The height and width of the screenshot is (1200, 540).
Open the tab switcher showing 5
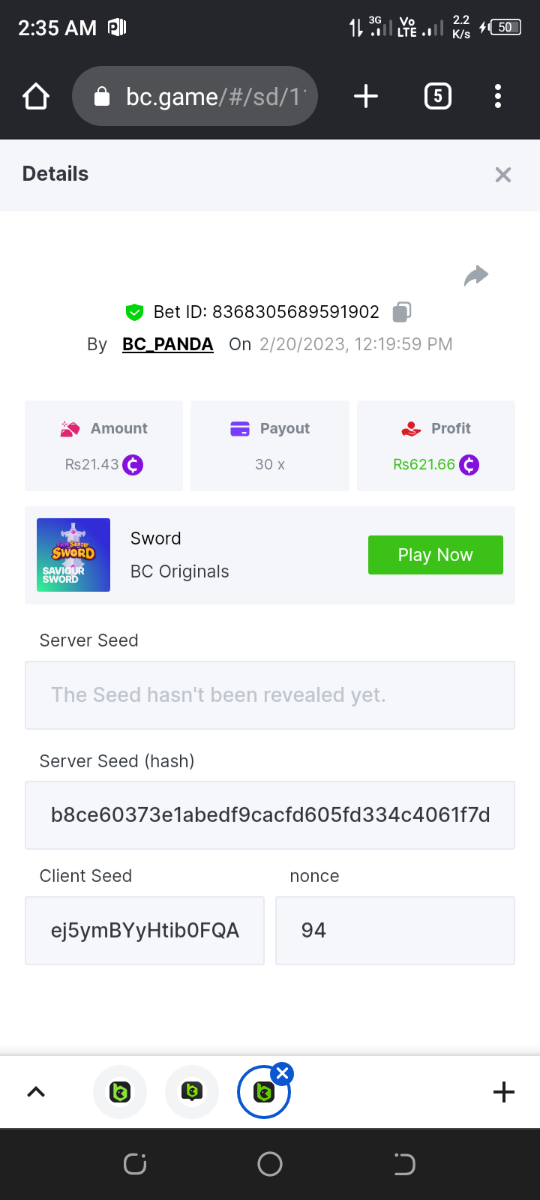pyautogui.click(x=437, y=96)
